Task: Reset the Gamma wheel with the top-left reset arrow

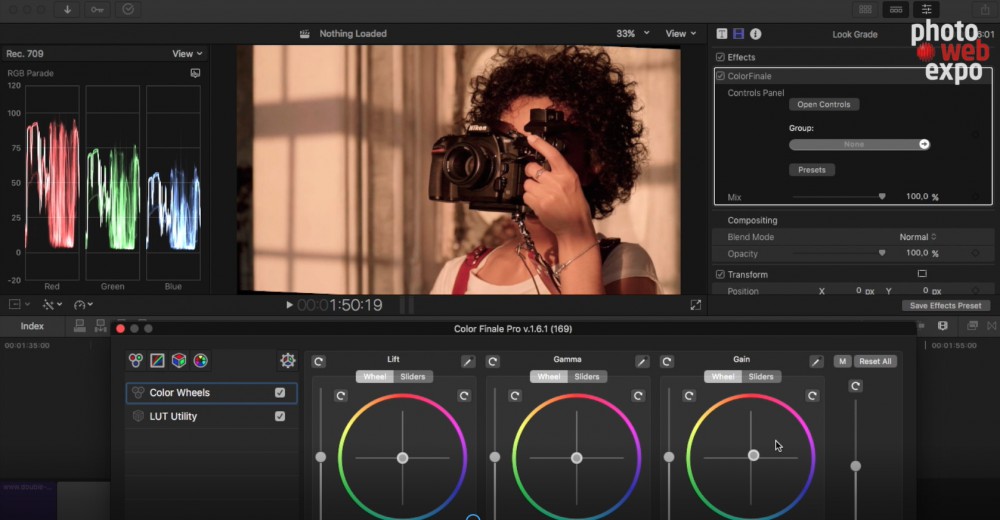Action: click(x=492, y=361)
